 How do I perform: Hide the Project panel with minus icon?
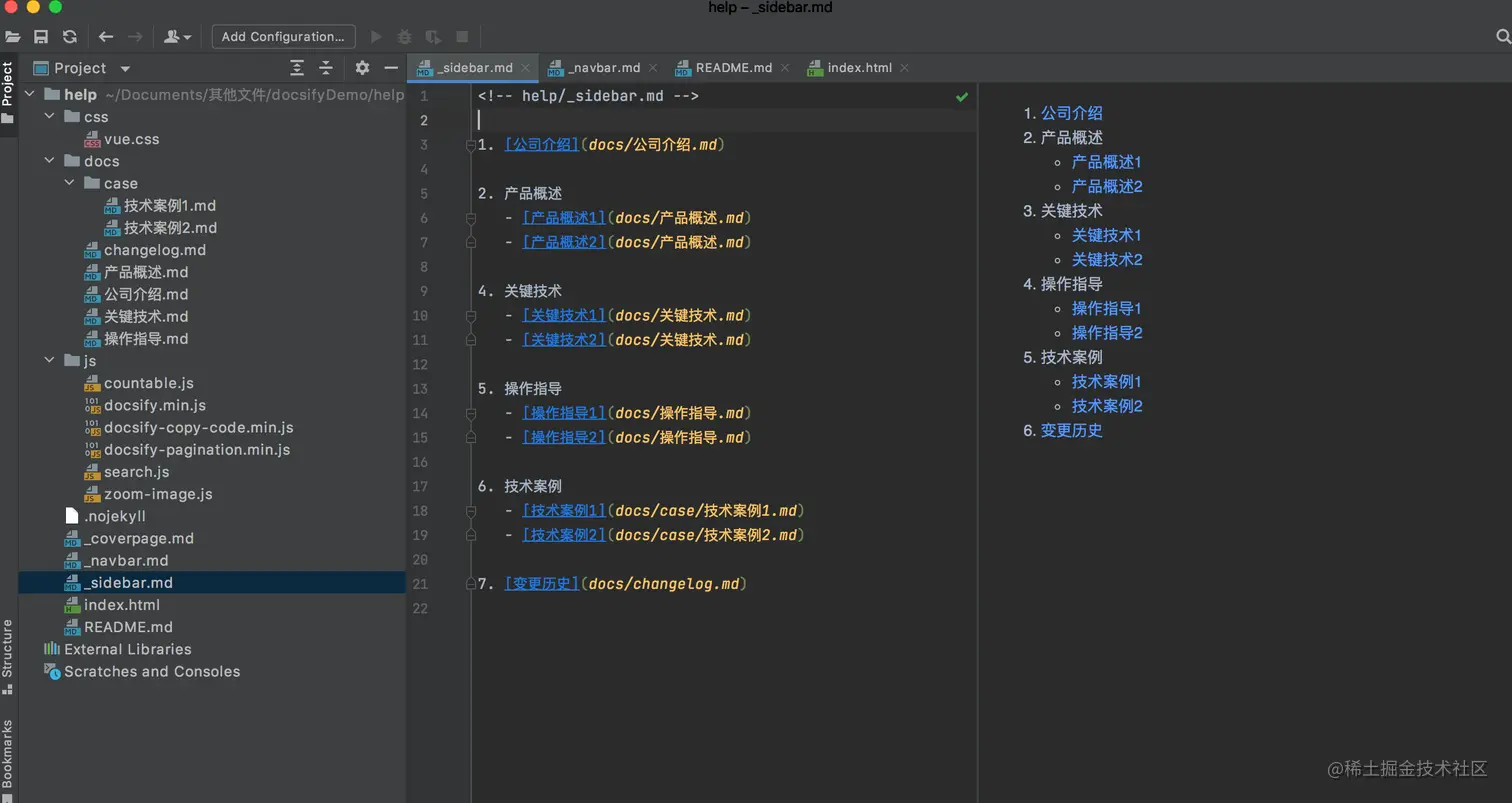coord(391,68)
